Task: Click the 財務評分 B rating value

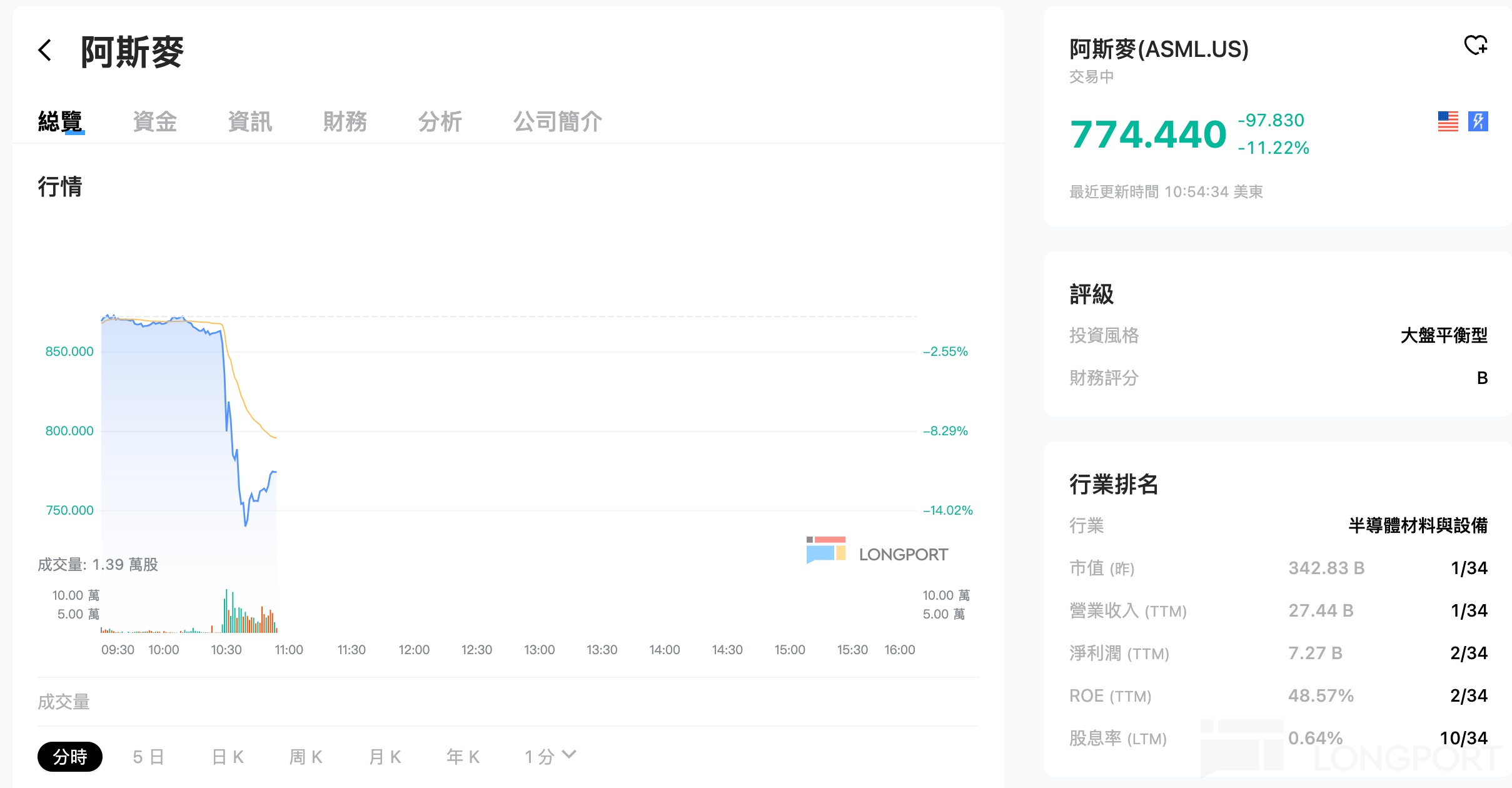Action: [x=1482, y=378]
